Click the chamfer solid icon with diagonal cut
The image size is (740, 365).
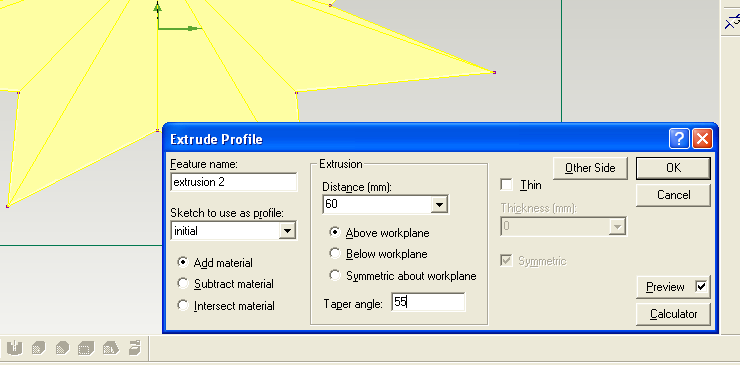62,348
